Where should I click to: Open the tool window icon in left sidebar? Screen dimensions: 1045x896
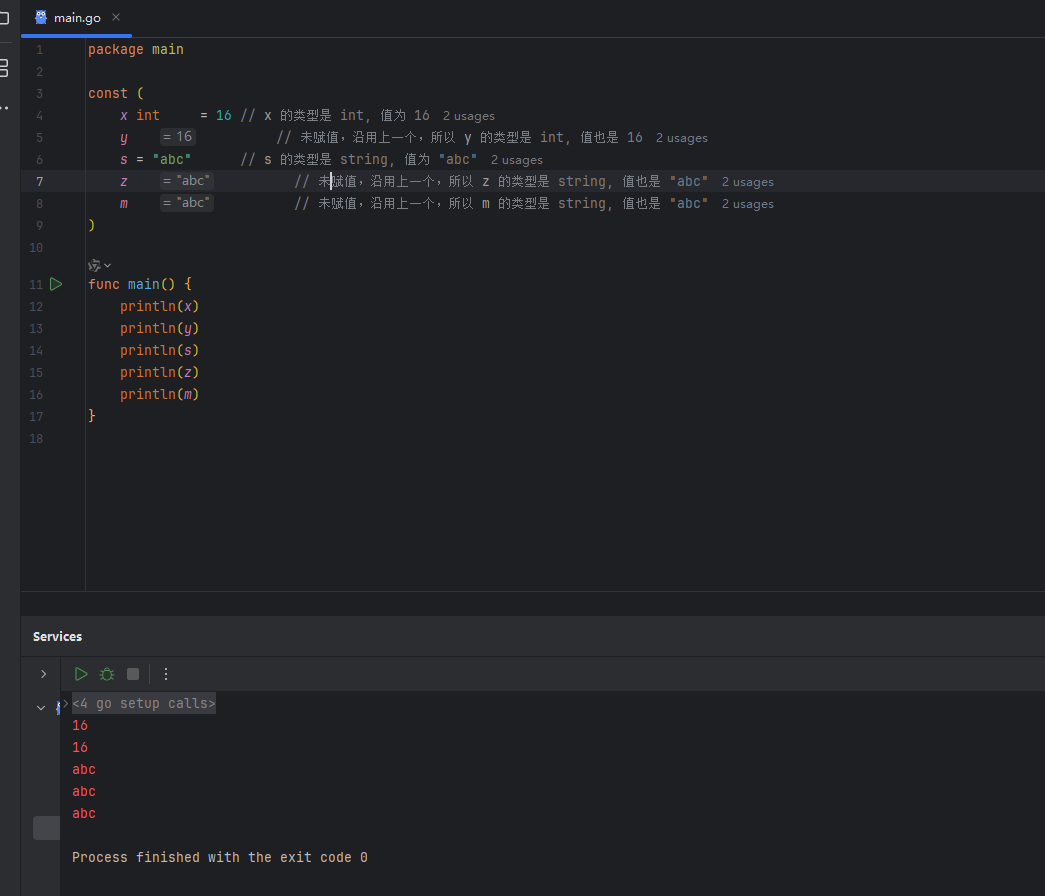5,18
